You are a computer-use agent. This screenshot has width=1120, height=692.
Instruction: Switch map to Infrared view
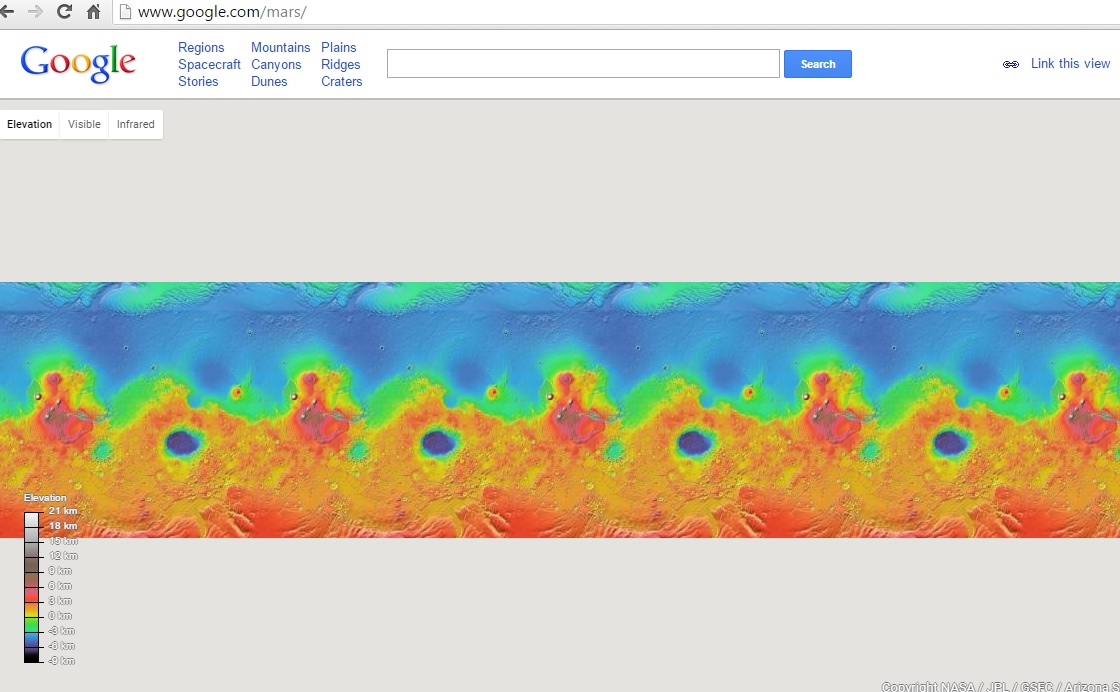(x=135, y=124)
